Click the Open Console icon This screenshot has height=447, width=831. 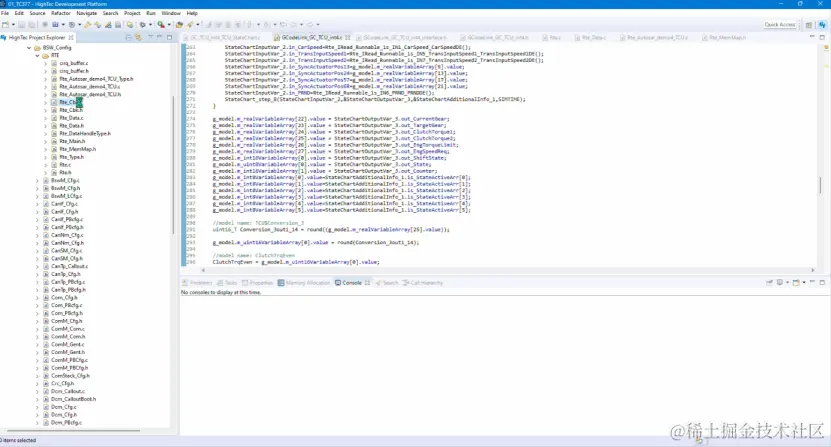[796, 283]
